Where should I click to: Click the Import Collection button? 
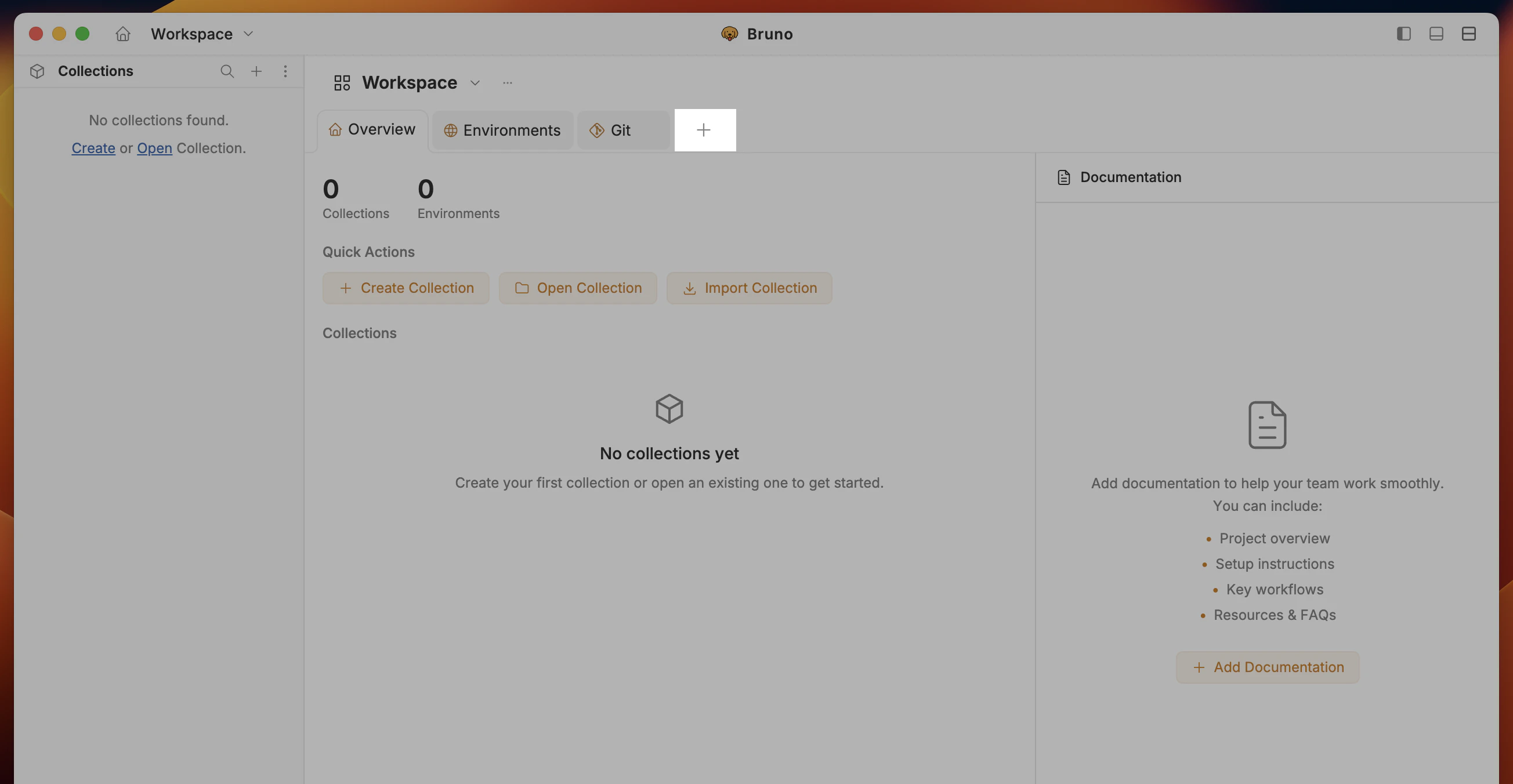coord(749,288)
